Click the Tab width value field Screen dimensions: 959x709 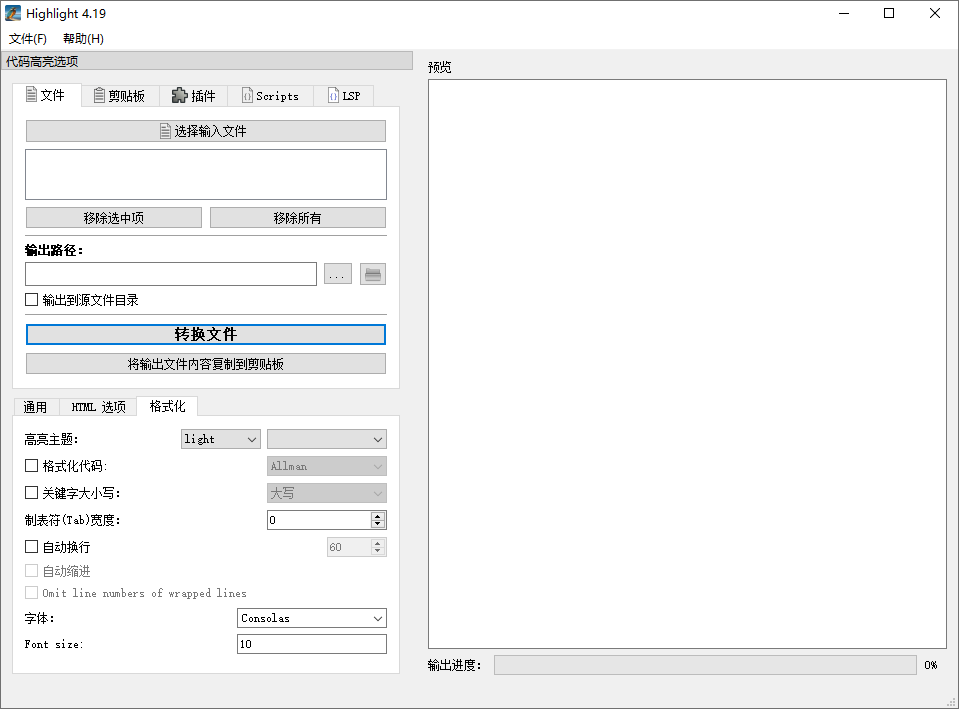[319, 520]
